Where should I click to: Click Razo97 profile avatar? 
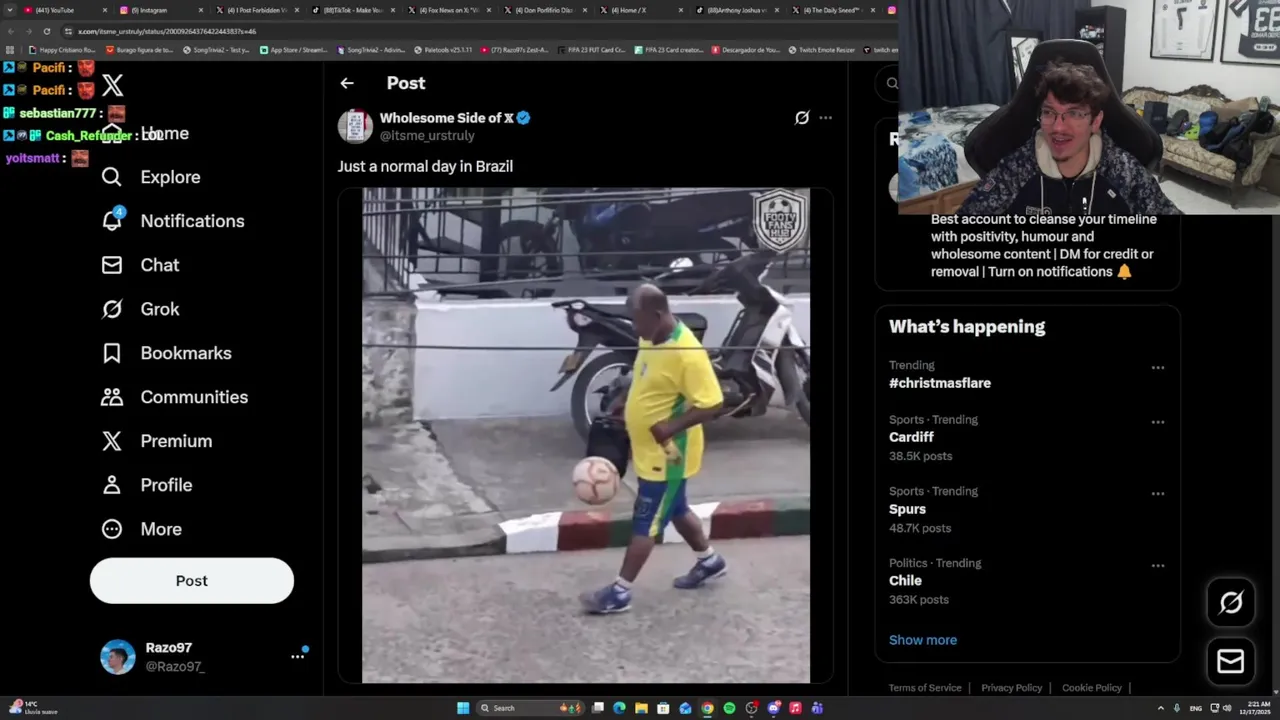tap(118, 657)
